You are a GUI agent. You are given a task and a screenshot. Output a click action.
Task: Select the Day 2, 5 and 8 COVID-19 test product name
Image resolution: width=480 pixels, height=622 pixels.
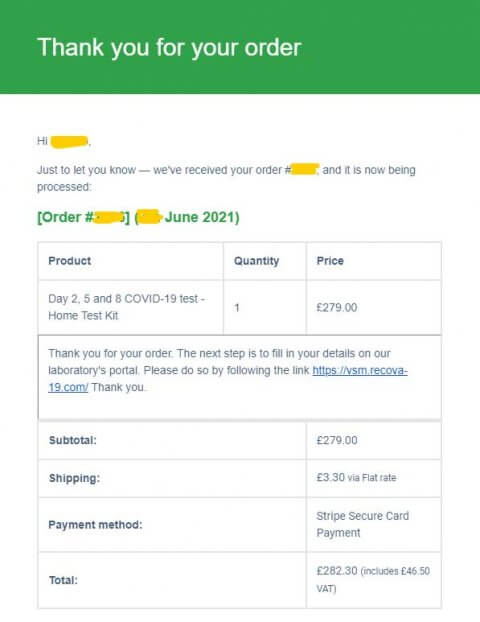pyautogui.click(x=127, y=307)
